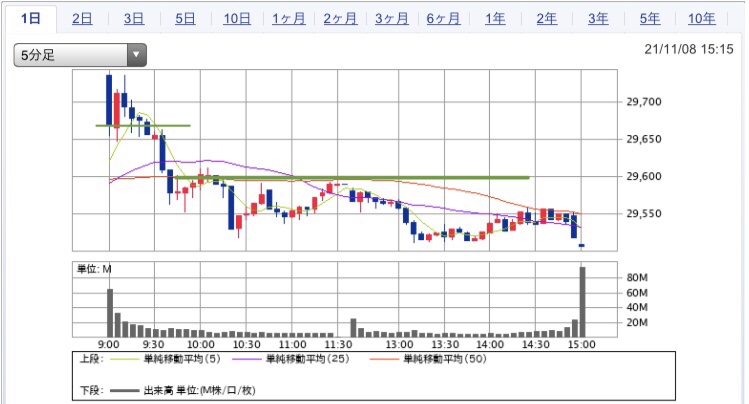Screen dimensions: 749x404
Task: Click the 10:00 time axis label
Action: 201,344
